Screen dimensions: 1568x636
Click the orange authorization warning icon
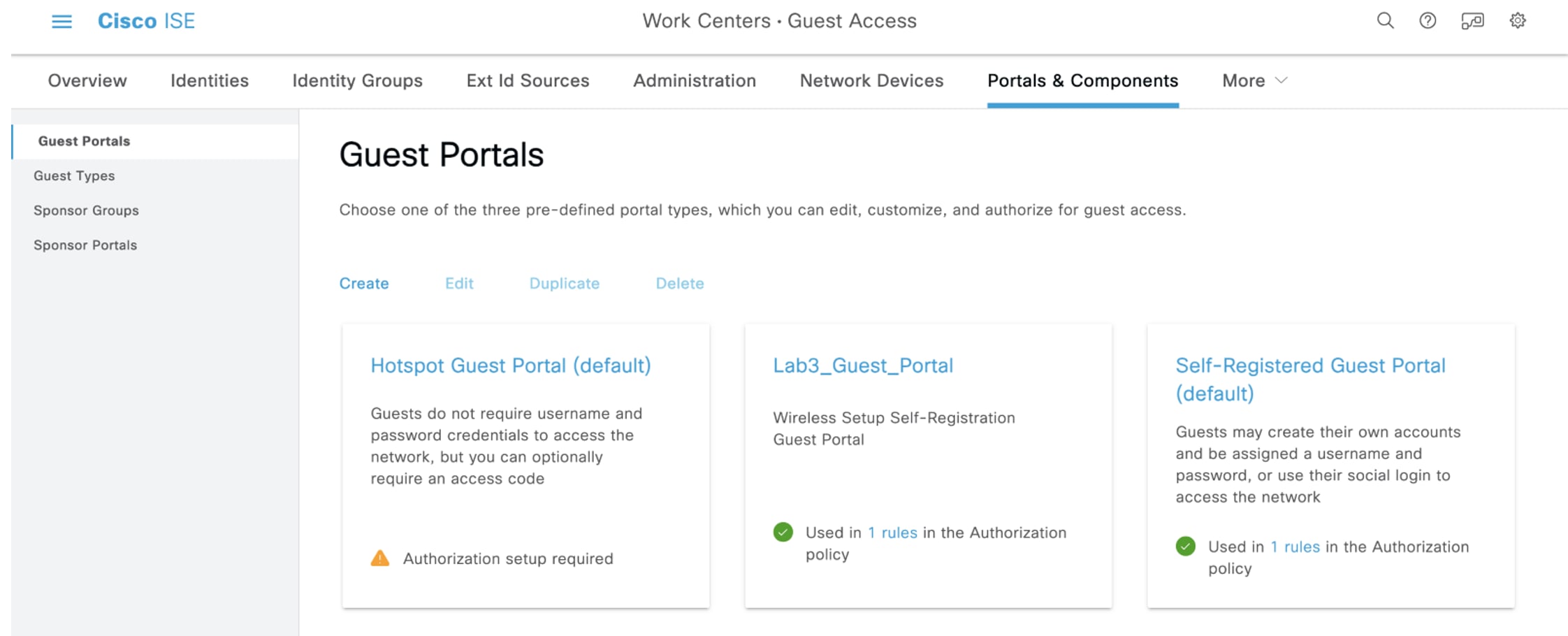(x=380, y=558)
